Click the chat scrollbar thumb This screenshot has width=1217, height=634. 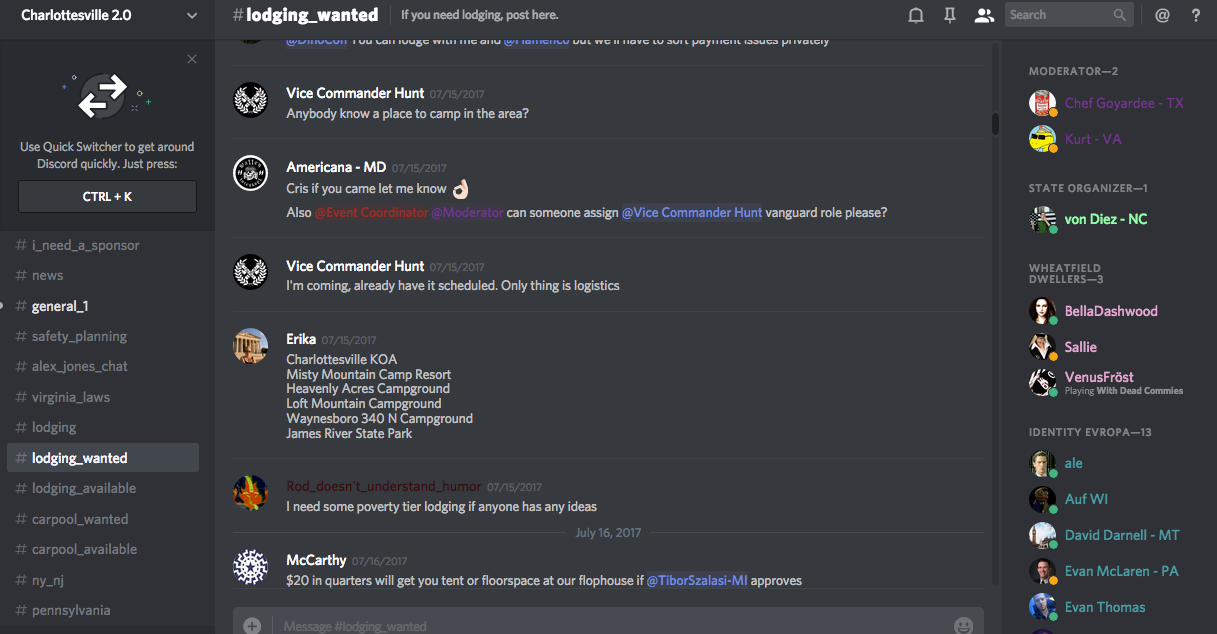click(x=995, y=124)
